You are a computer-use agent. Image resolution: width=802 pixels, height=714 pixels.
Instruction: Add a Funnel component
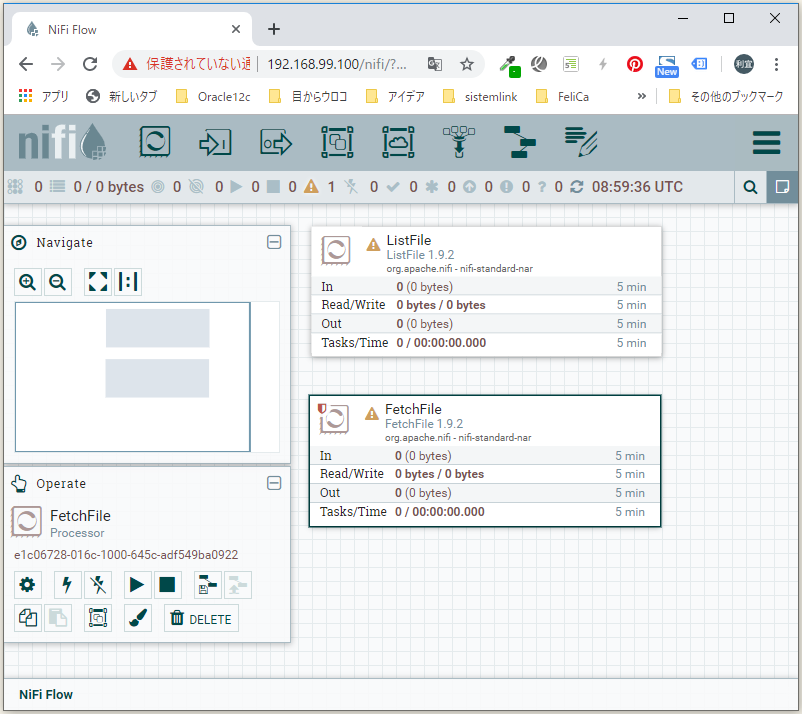pos(459,142)
